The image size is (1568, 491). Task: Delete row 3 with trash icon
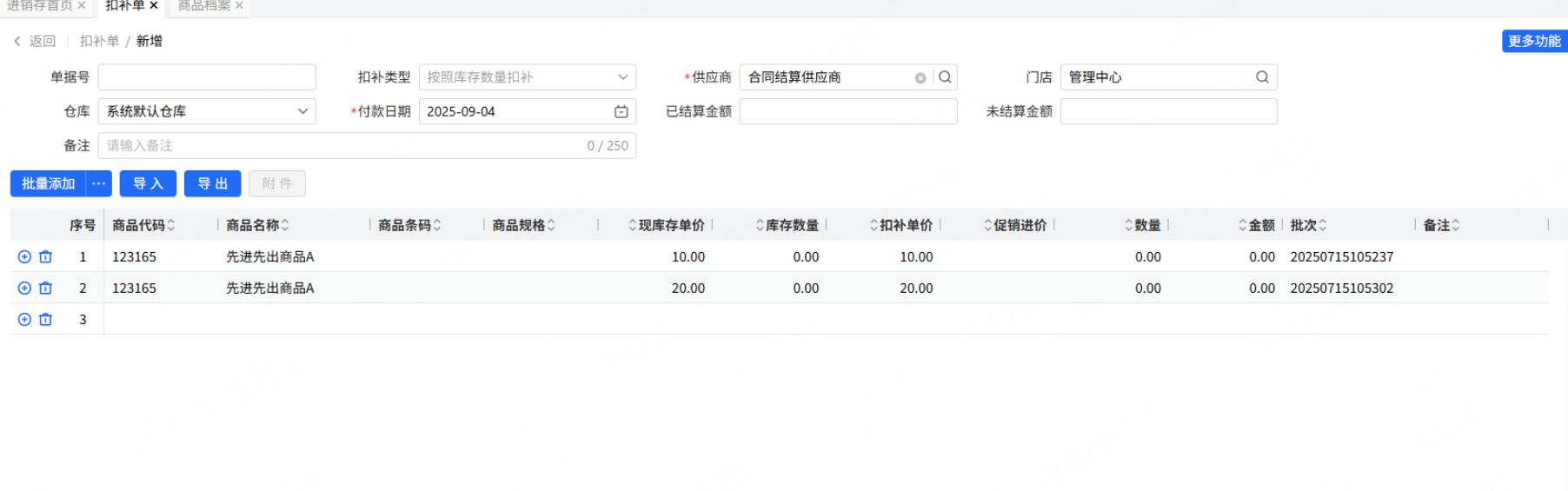(46, 320)
